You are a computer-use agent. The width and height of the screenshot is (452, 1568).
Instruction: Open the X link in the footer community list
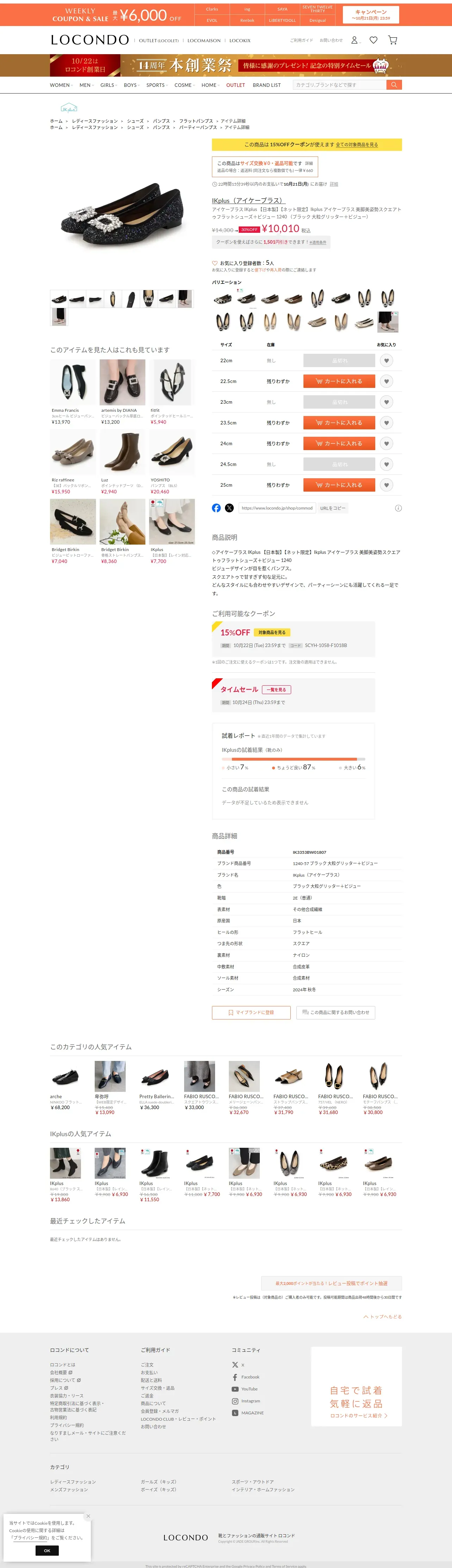point(238,1365)
